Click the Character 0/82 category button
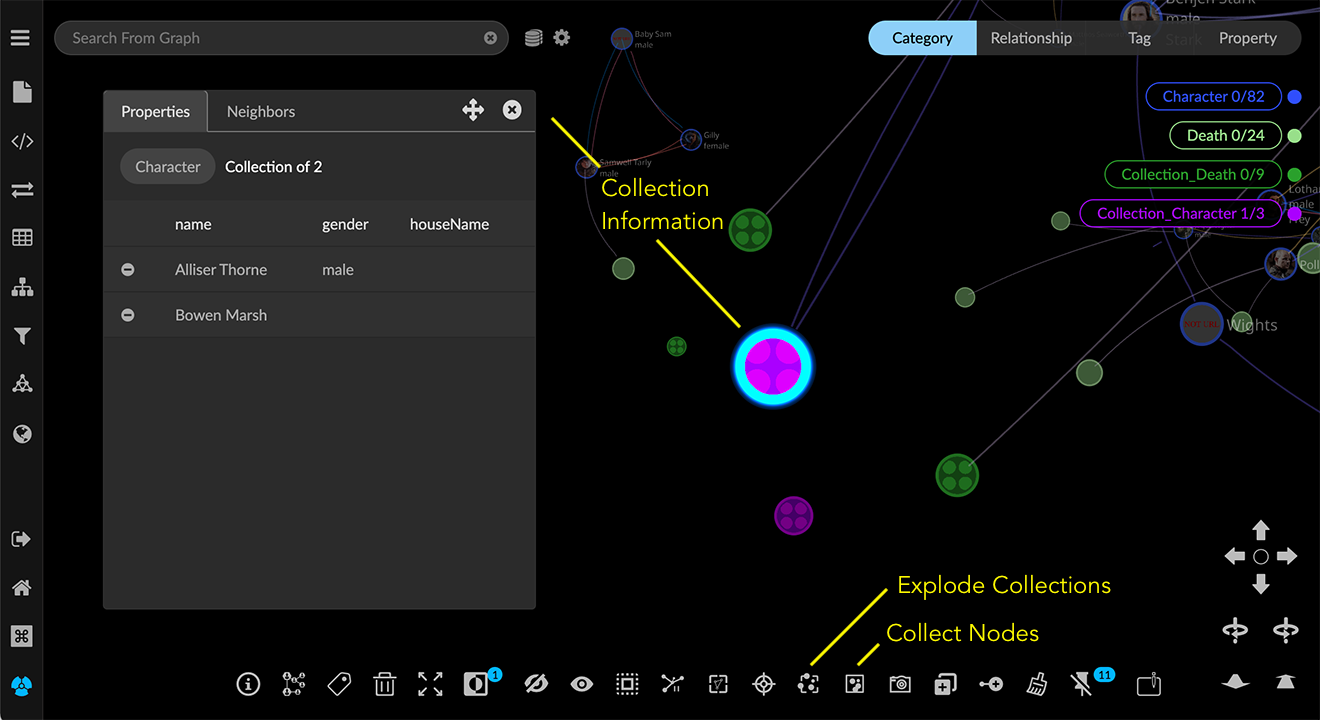This screenshot has height=720, width=1320. tap(1213, 97)
